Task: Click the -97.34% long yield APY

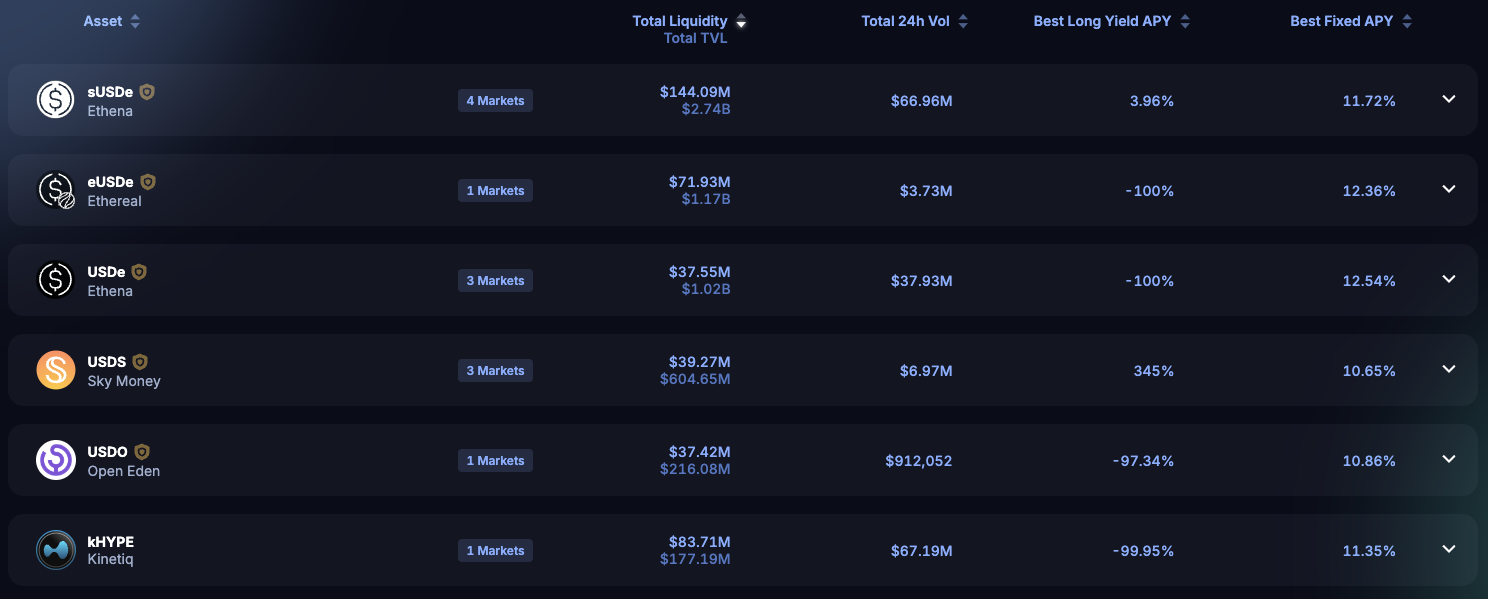Action: 1144,461
